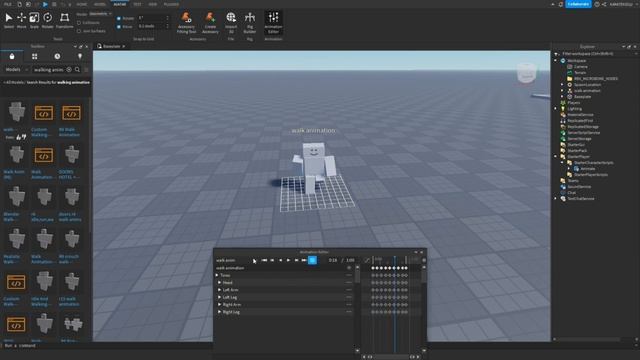
Task: Open Import 3D
Action: point(231,22)
